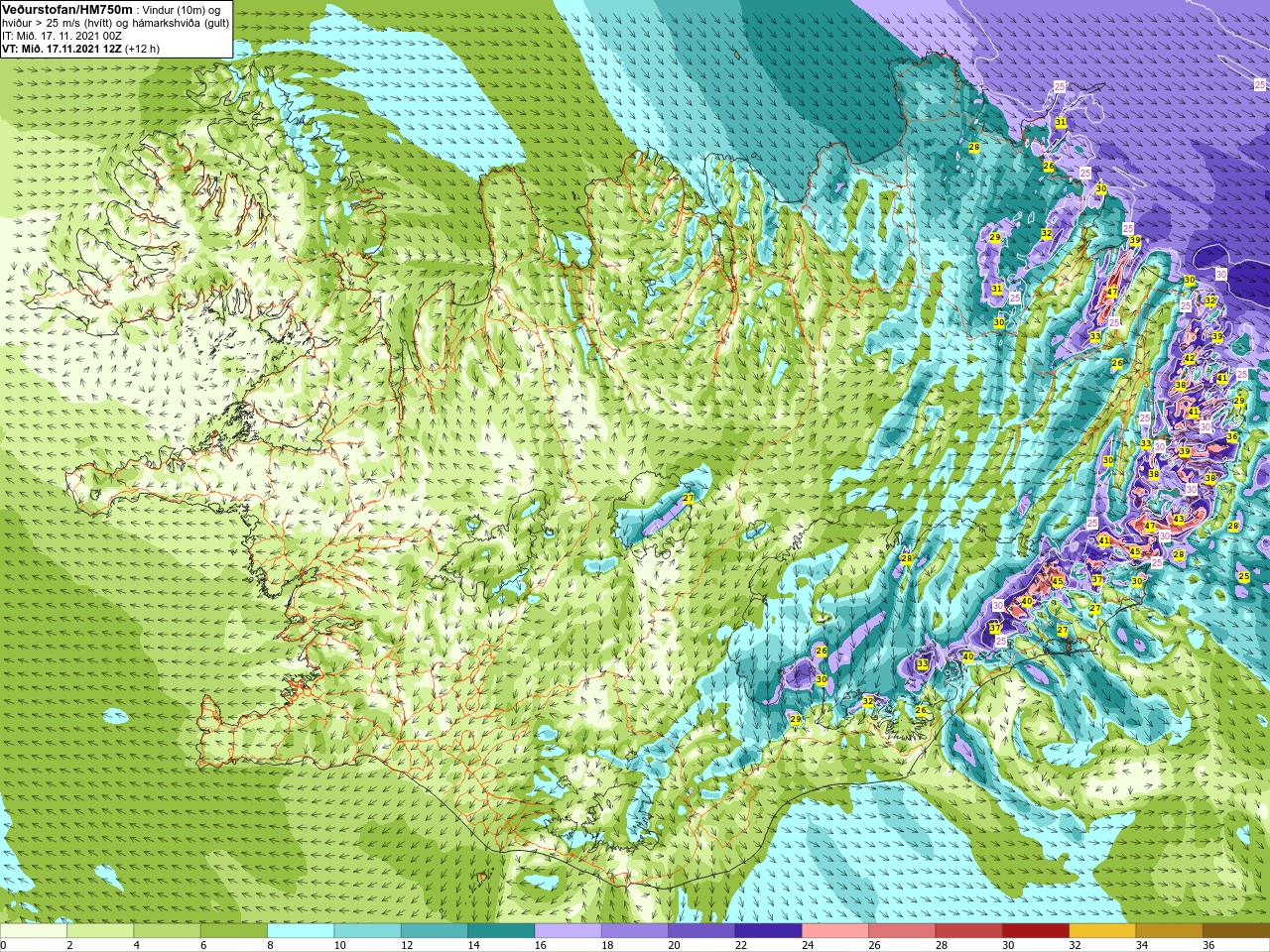Click the text "hviður > 25 m/s (hvítt)"
Screen dimensions: 1270x952
click(x=59, y=23)
